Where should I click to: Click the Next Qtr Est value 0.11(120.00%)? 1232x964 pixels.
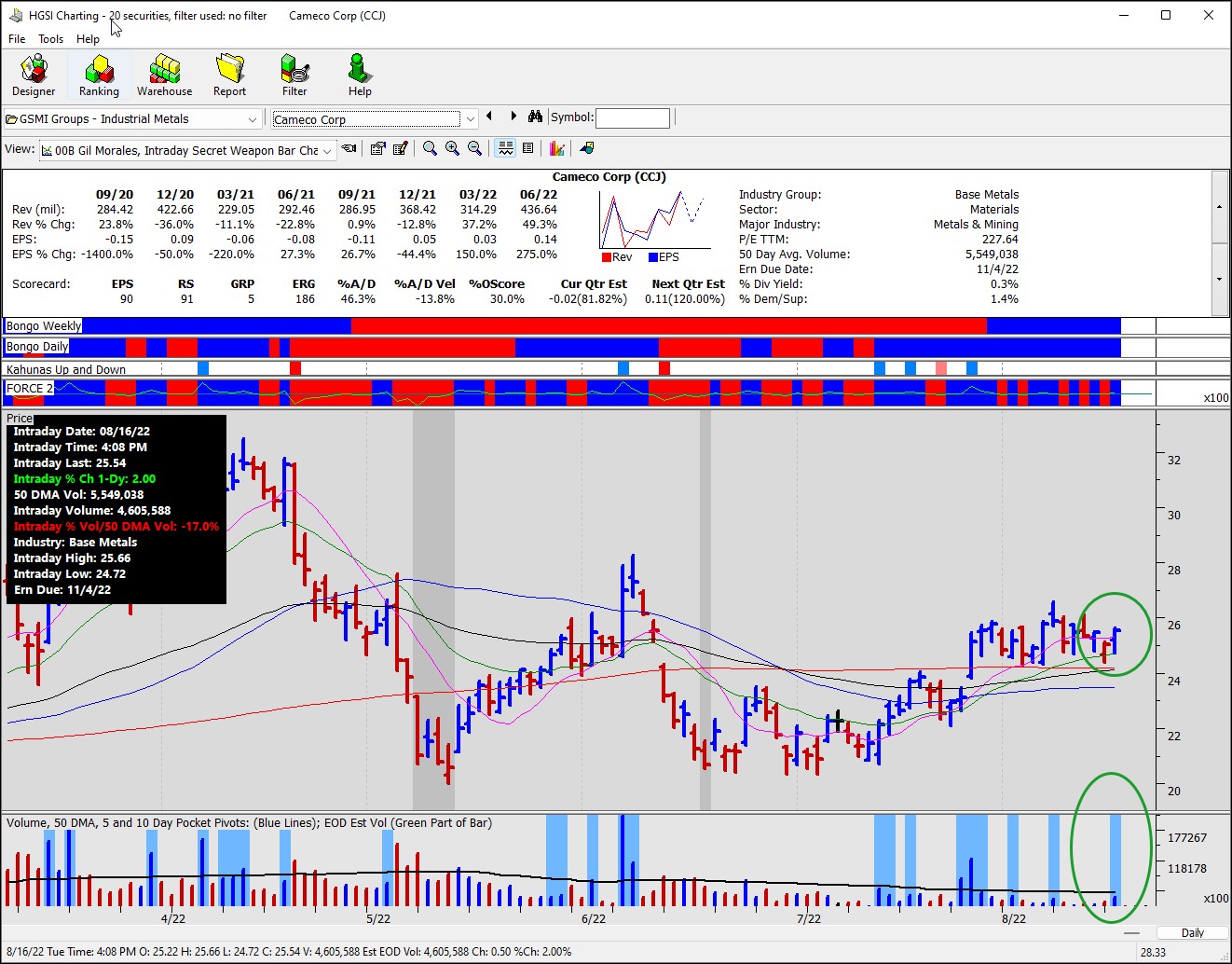point(685,299)
